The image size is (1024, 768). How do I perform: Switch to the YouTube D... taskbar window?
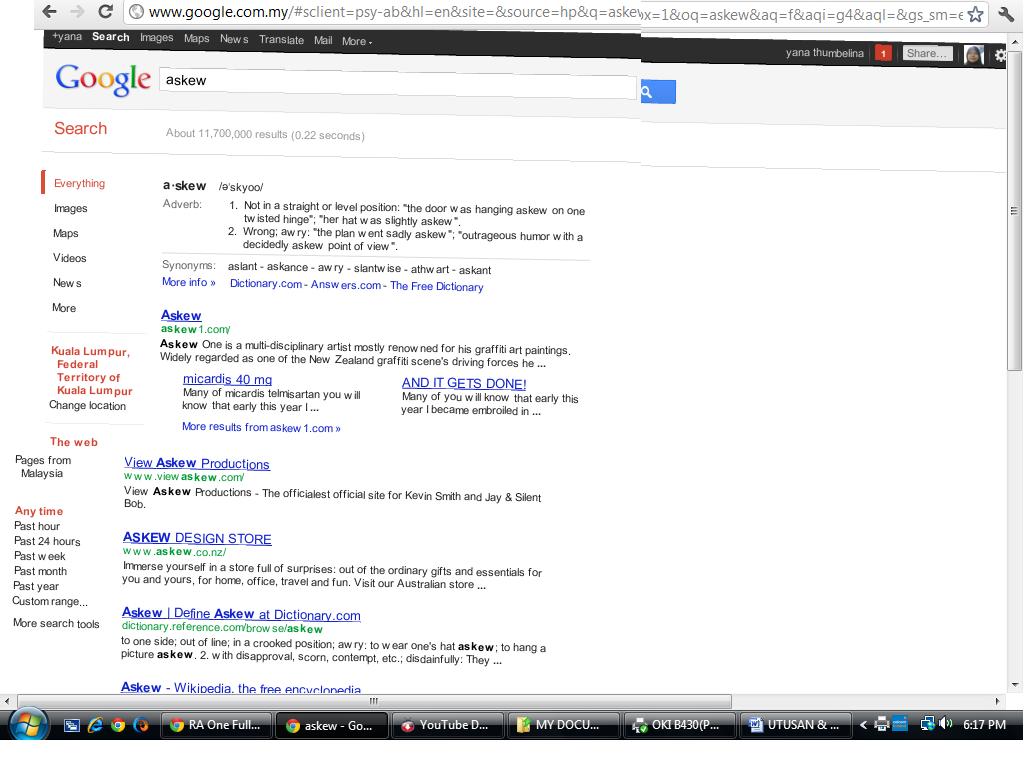pyautogui.click(x=446, y=725)
